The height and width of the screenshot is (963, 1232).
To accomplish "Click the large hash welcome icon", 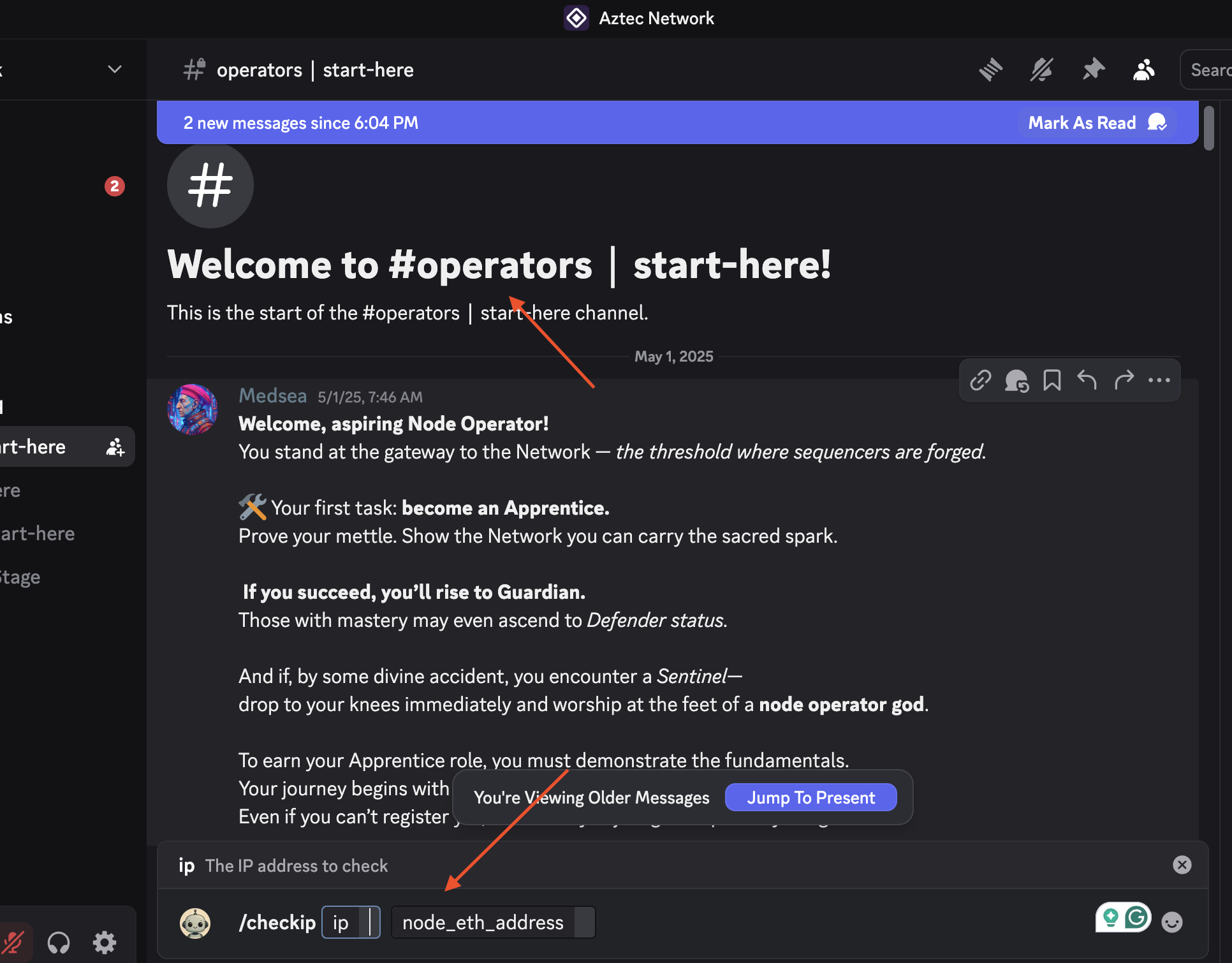I will 210,185.
